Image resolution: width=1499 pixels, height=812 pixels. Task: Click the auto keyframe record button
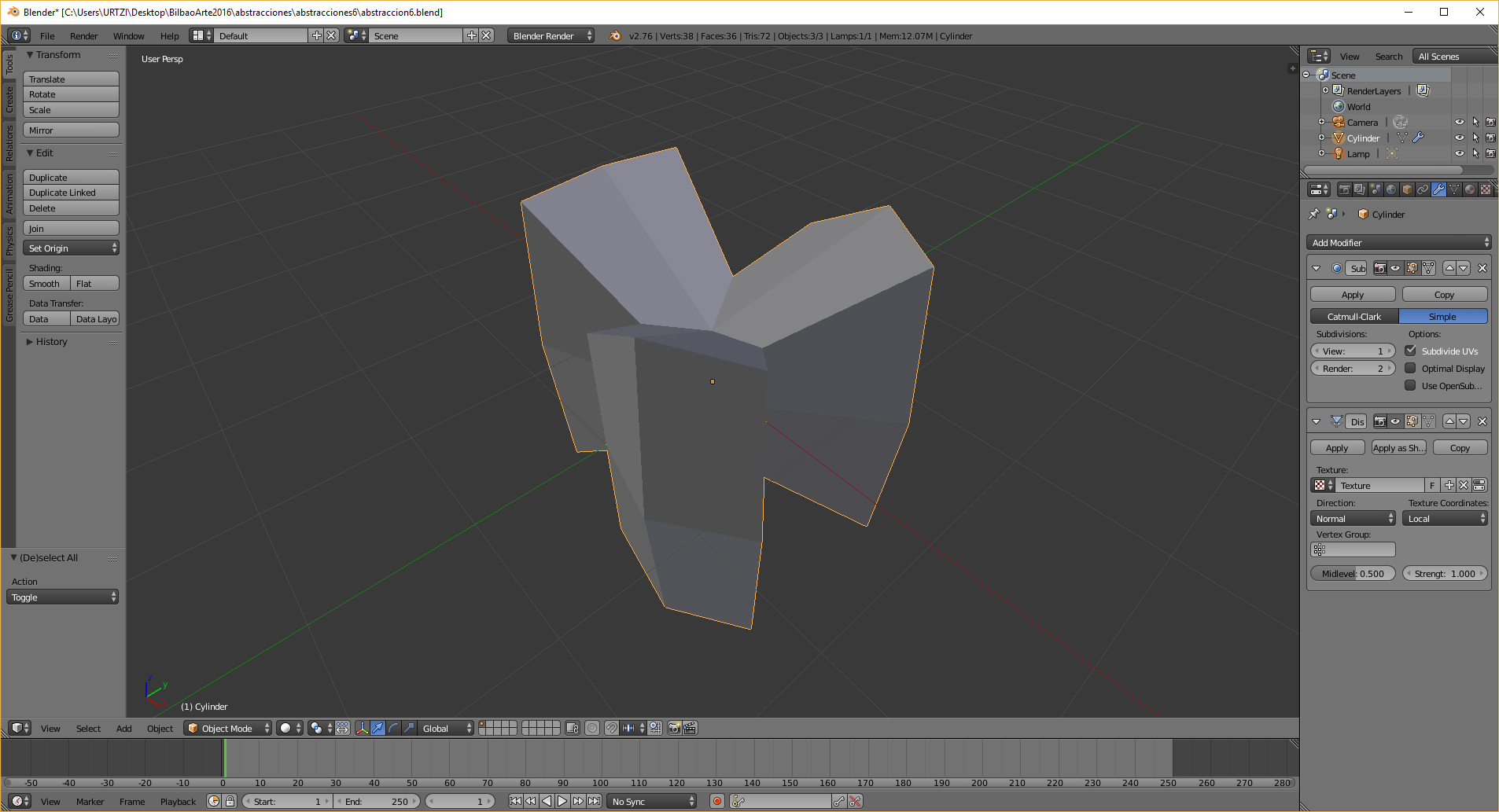coord(716,802)
